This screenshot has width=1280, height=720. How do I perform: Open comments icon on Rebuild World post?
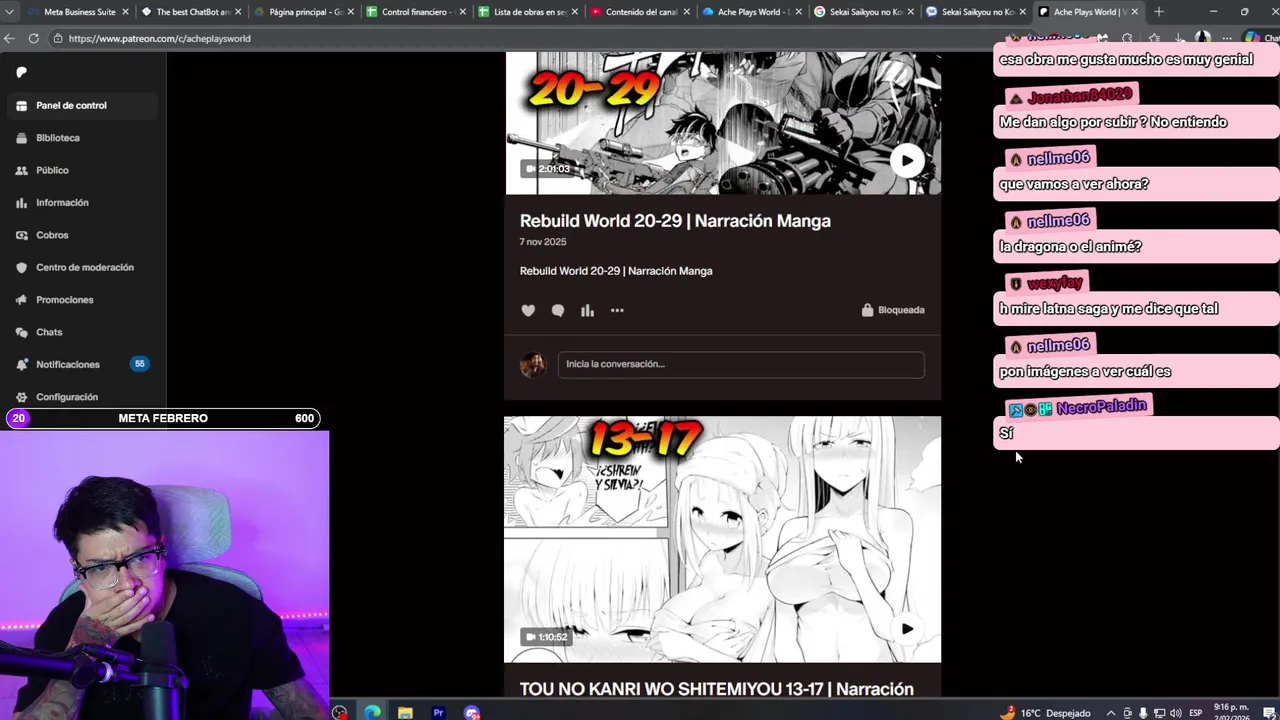558,310
